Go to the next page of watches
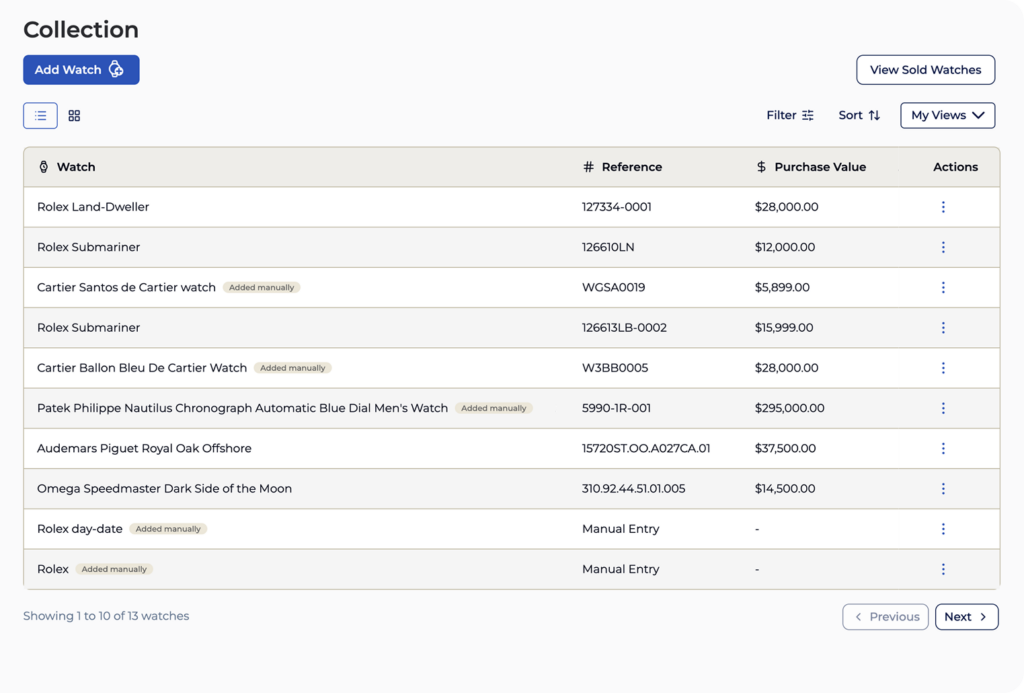The width and height of the screenshot is (1024, 693). (x=966, y=616)
